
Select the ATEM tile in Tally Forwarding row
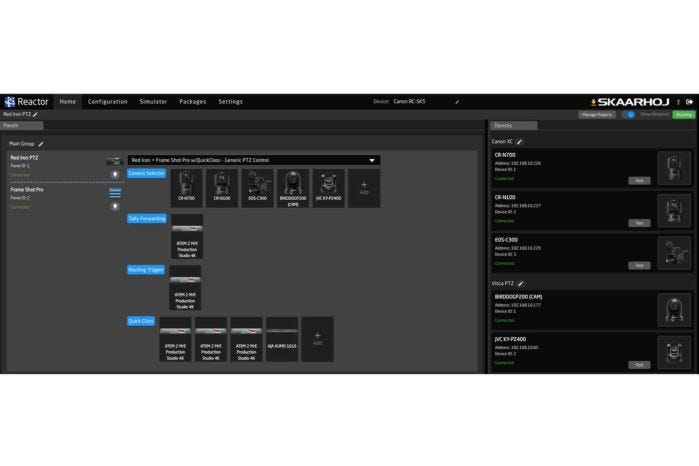click(x=187, y=236)
